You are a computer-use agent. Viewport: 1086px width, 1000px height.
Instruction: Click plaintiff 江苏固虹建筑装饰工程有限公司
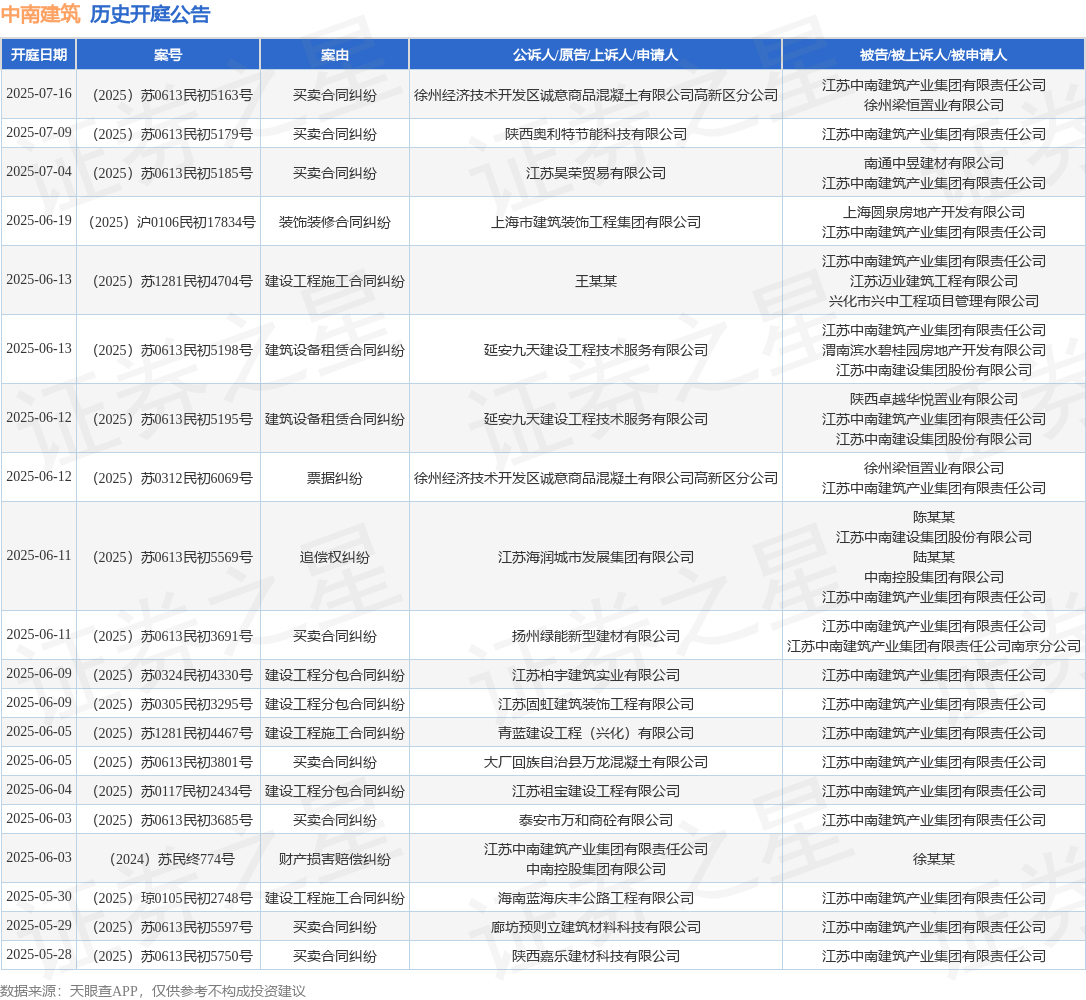click(596, 704)
